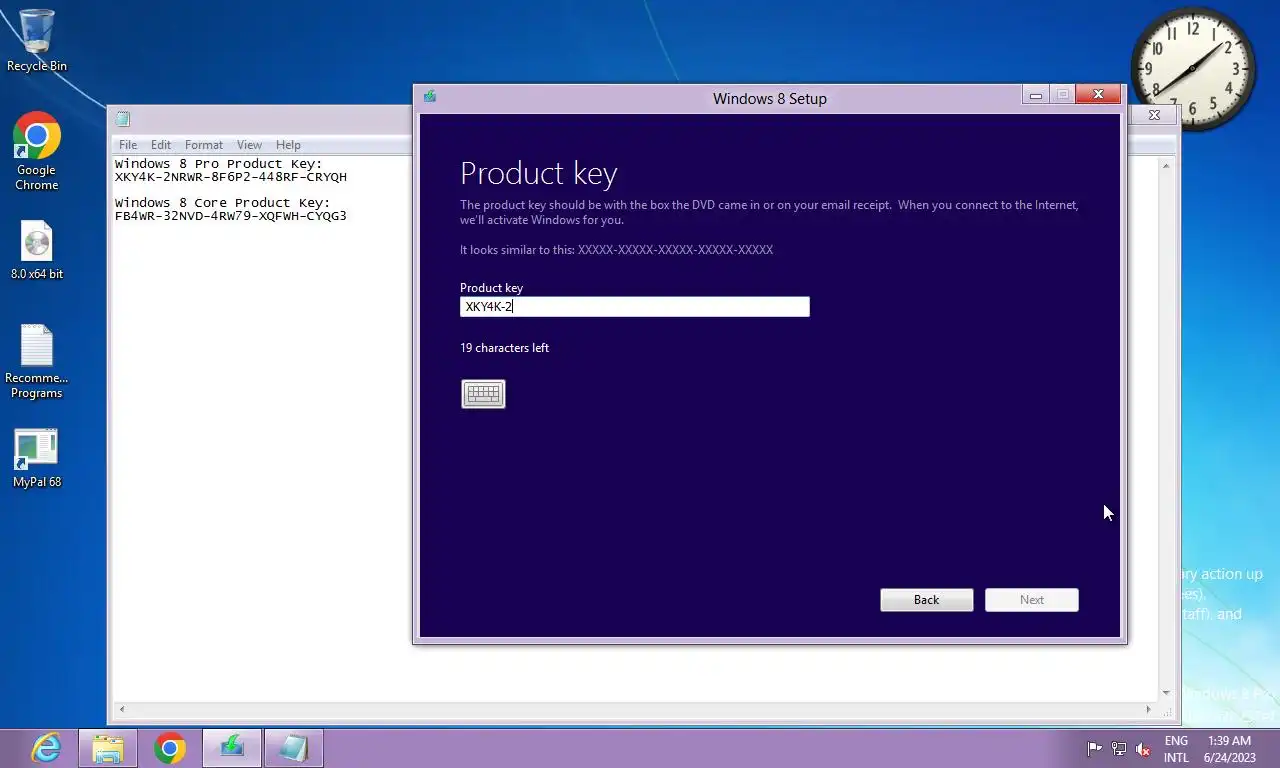Click the "Product key" heading

tap(539, 173)
